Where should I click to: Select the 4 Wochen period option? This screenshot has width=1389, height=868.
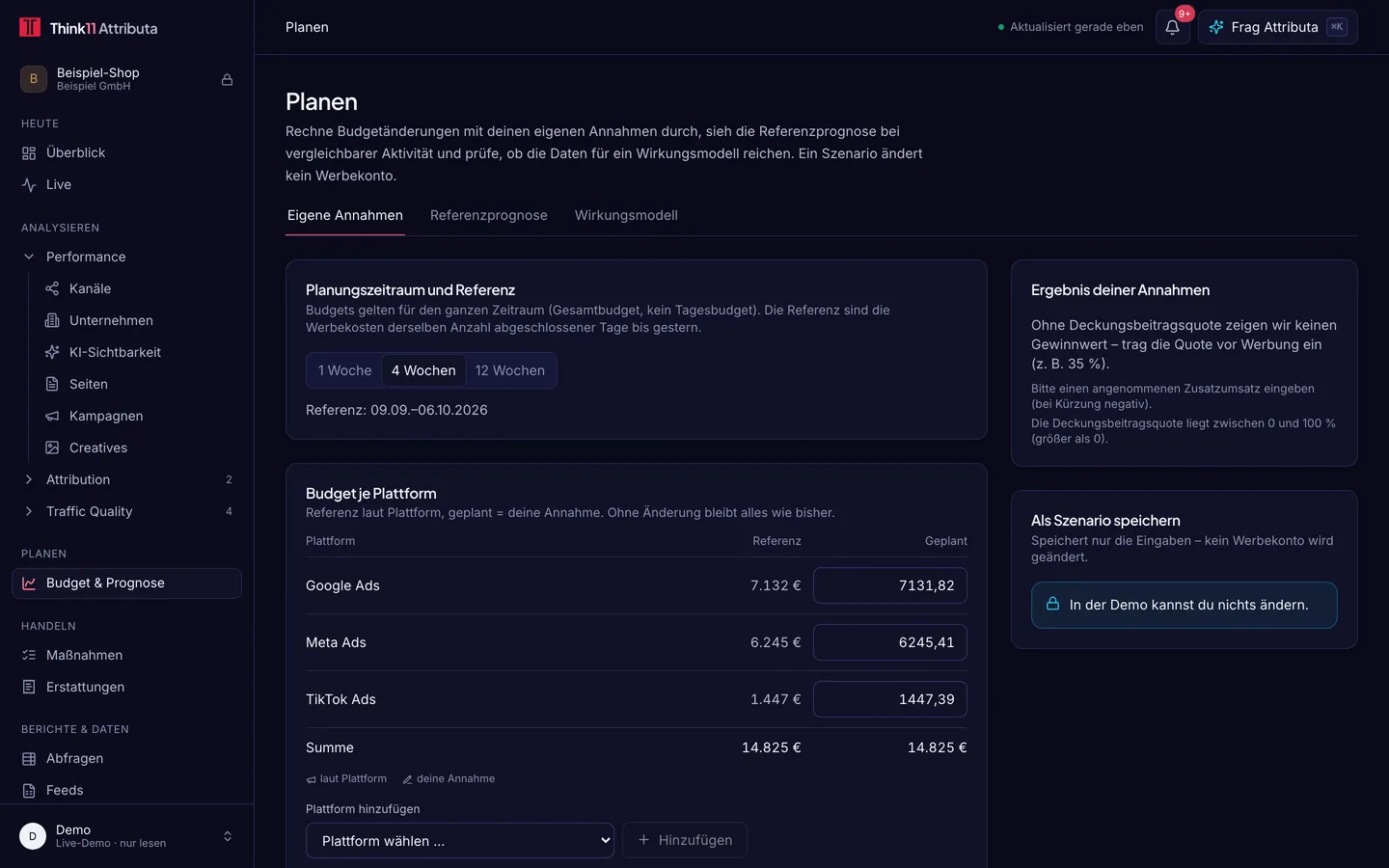point(423,370)
